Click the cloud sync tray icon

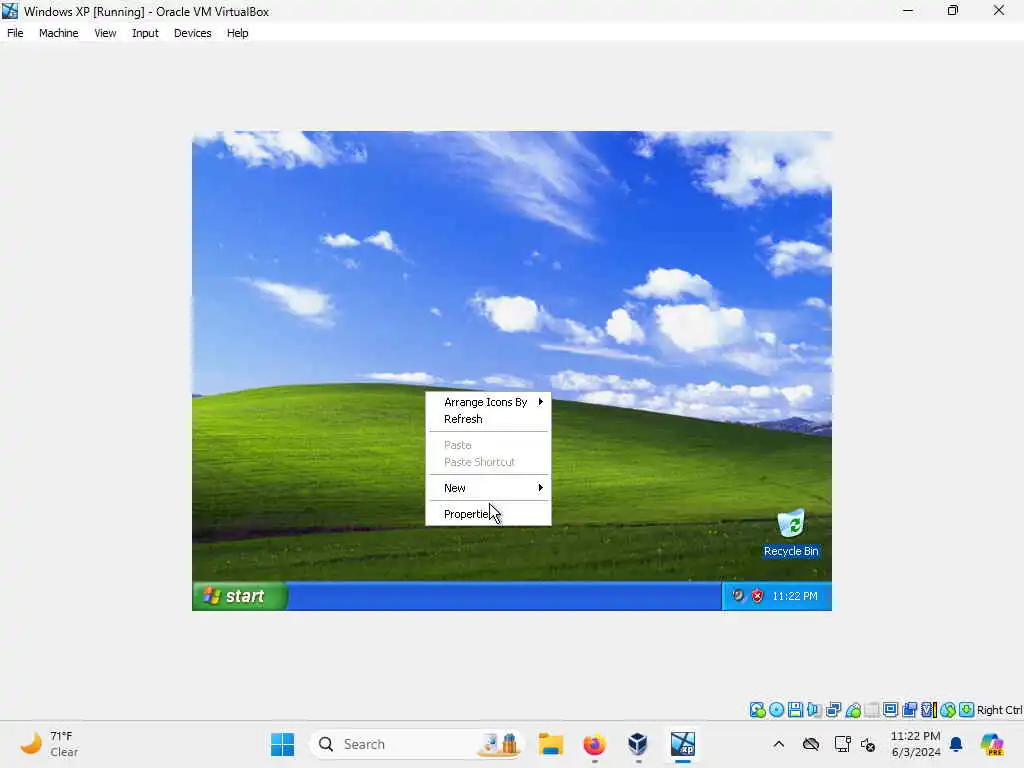810,744
